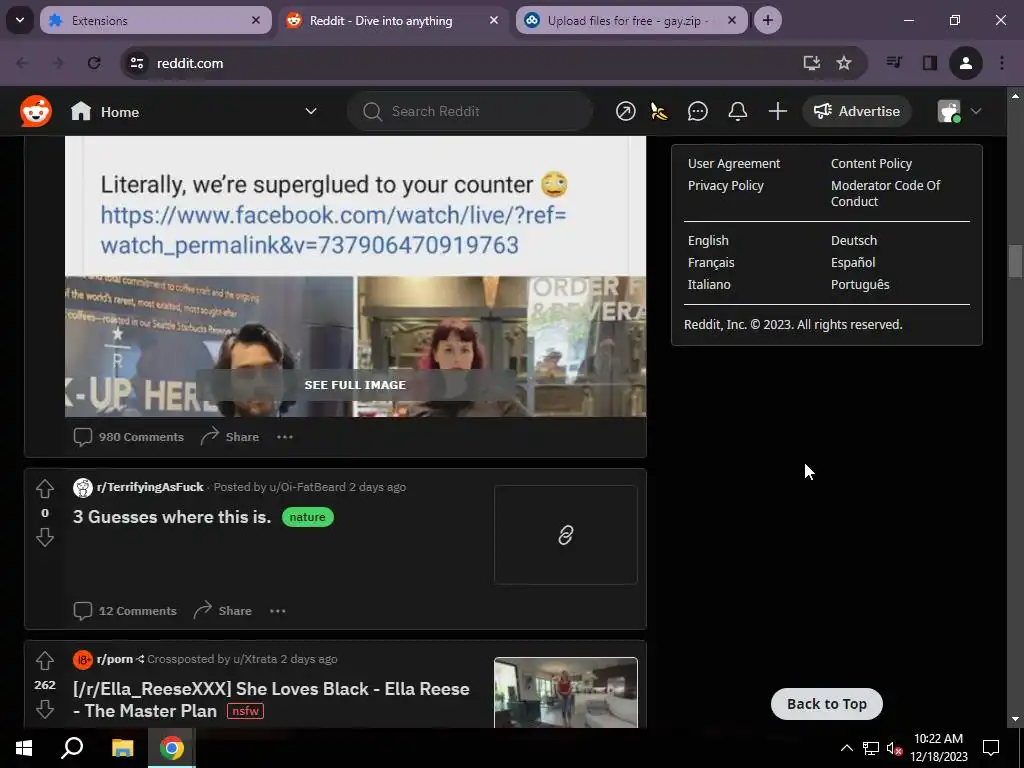Open the Chrome profile icon
The image size is (1024, 768).
tap(965, 63)
